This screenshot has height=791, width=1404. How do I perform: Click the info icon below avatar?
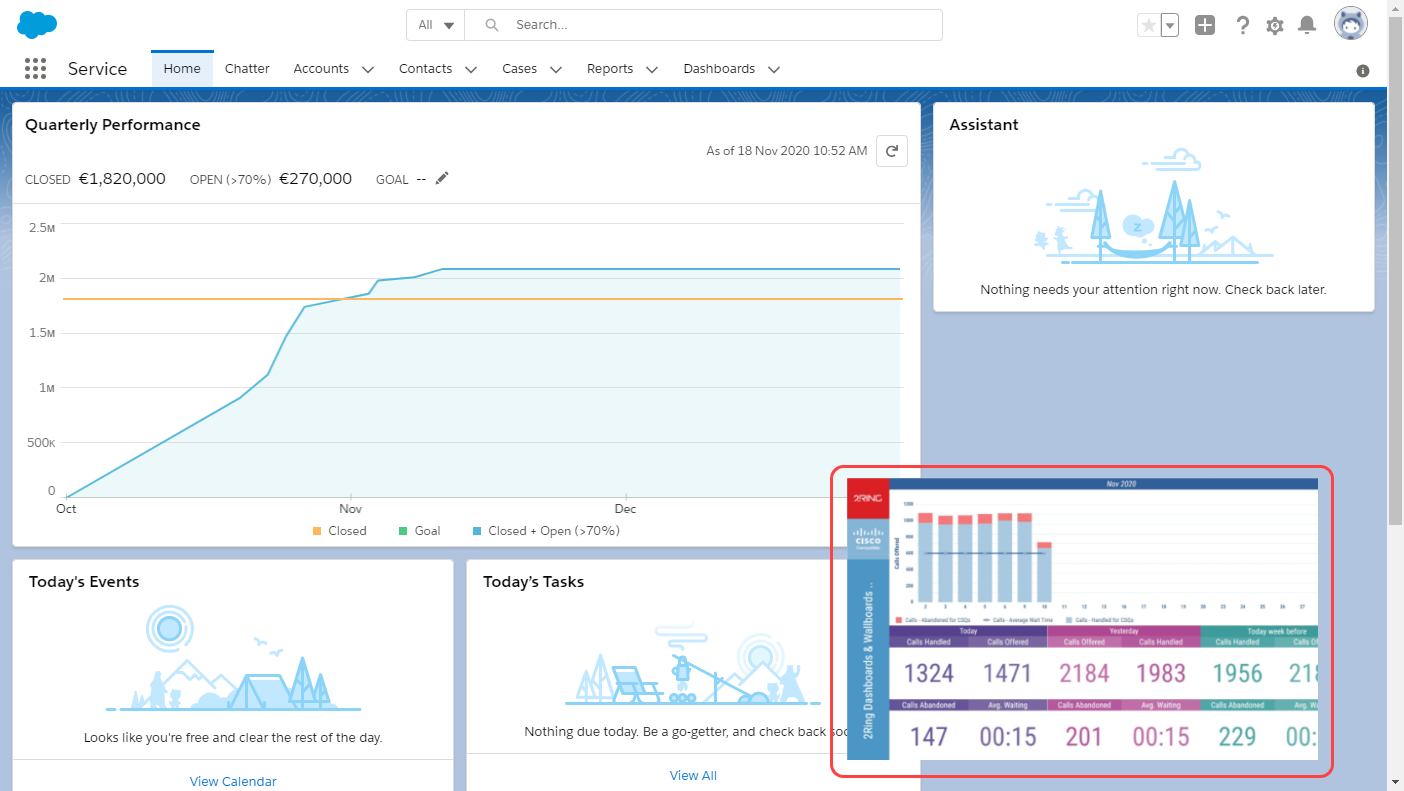tap(1363, 71)
